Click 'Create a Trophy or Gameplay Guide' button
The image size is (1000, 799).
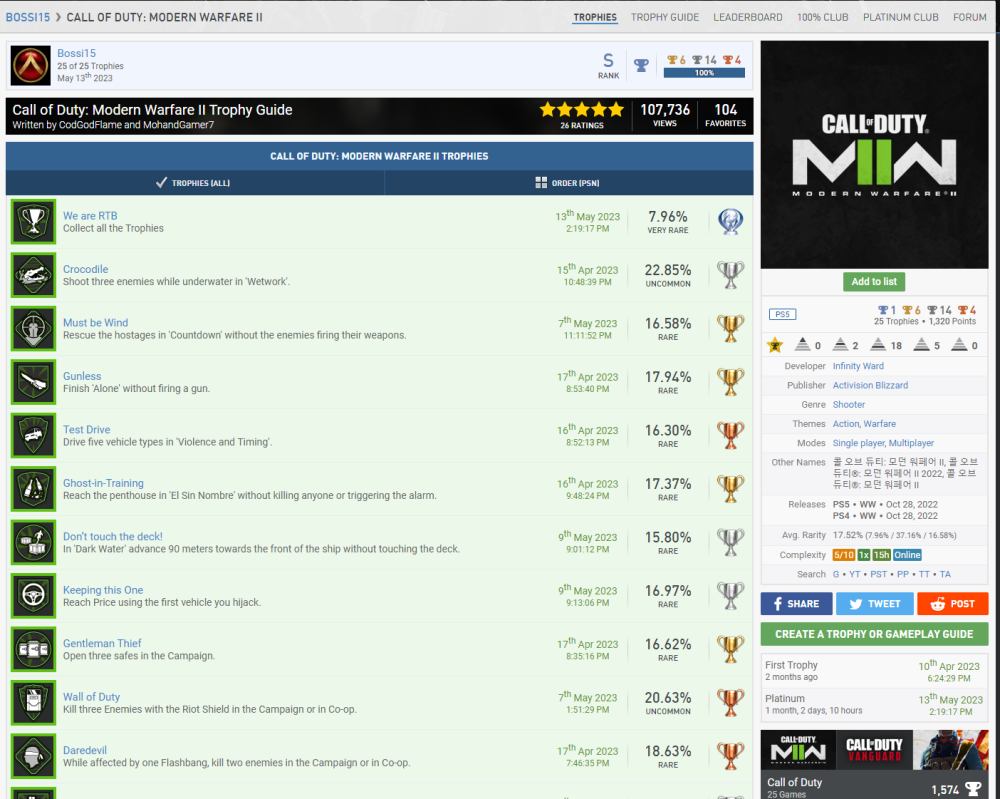point(874,634)
